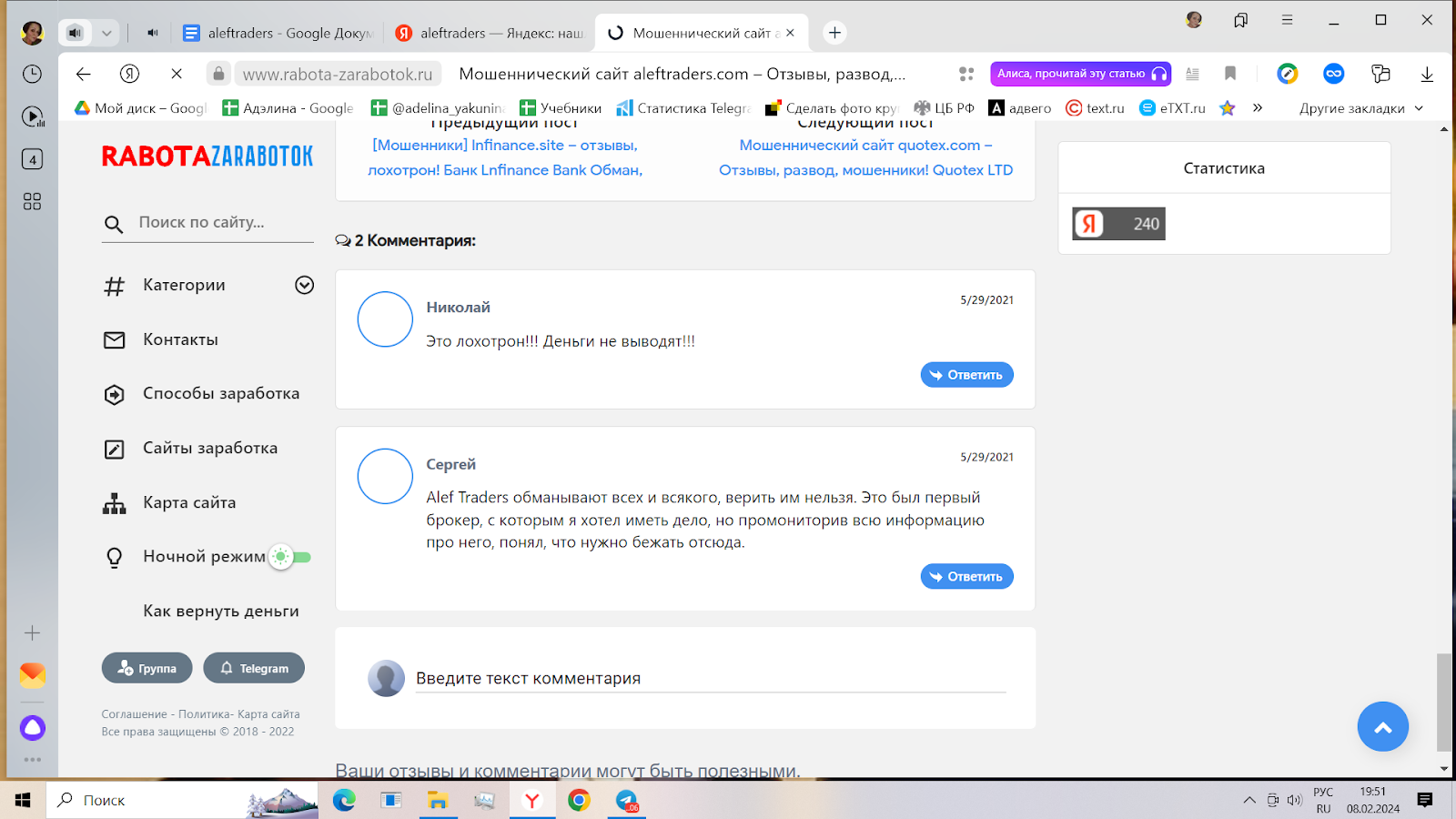Click the page vertical scrollbar thumb
This screenshot has width=1456, height=819.
pyautogui.click(x=1444, y=702)
